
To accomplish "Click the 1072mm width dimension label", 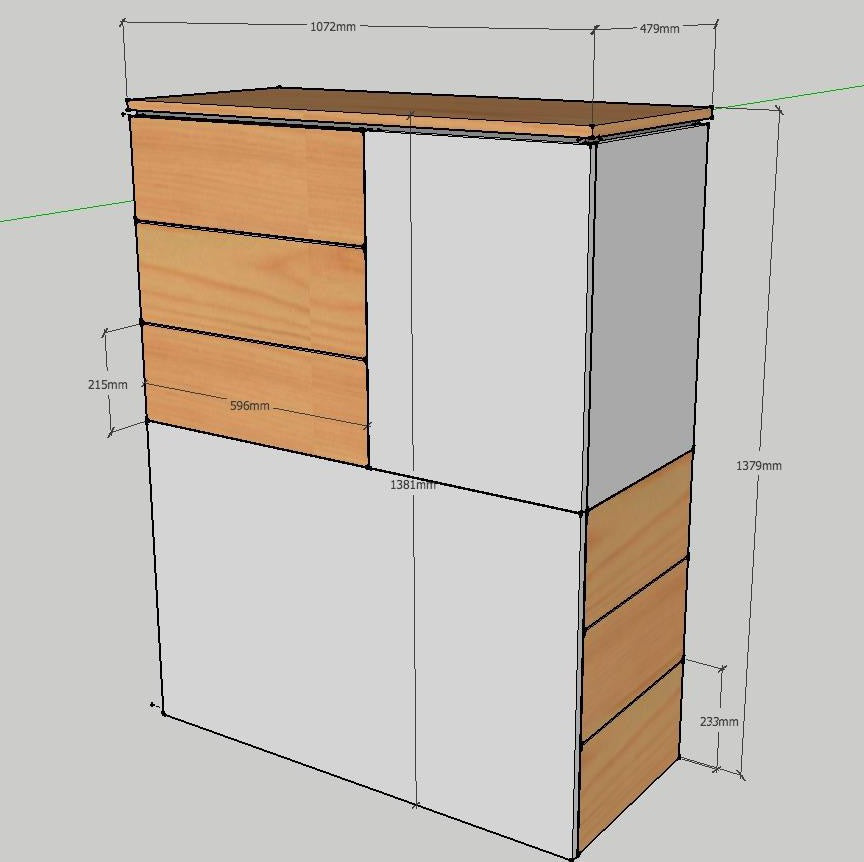I will coord(332,26).
